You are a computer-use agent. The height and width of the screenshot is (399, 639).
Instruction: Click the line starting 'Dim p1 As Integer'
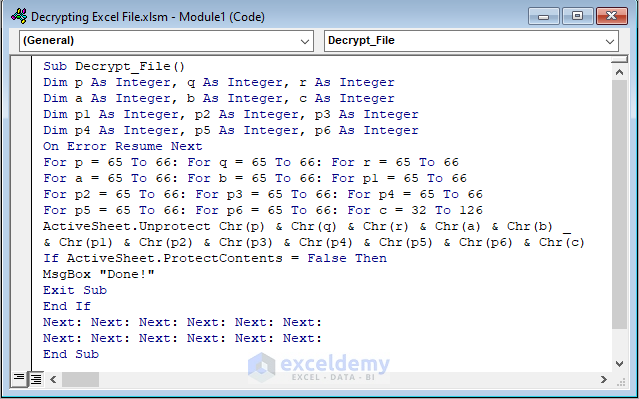pyautogui.click(x=231, y=114)
